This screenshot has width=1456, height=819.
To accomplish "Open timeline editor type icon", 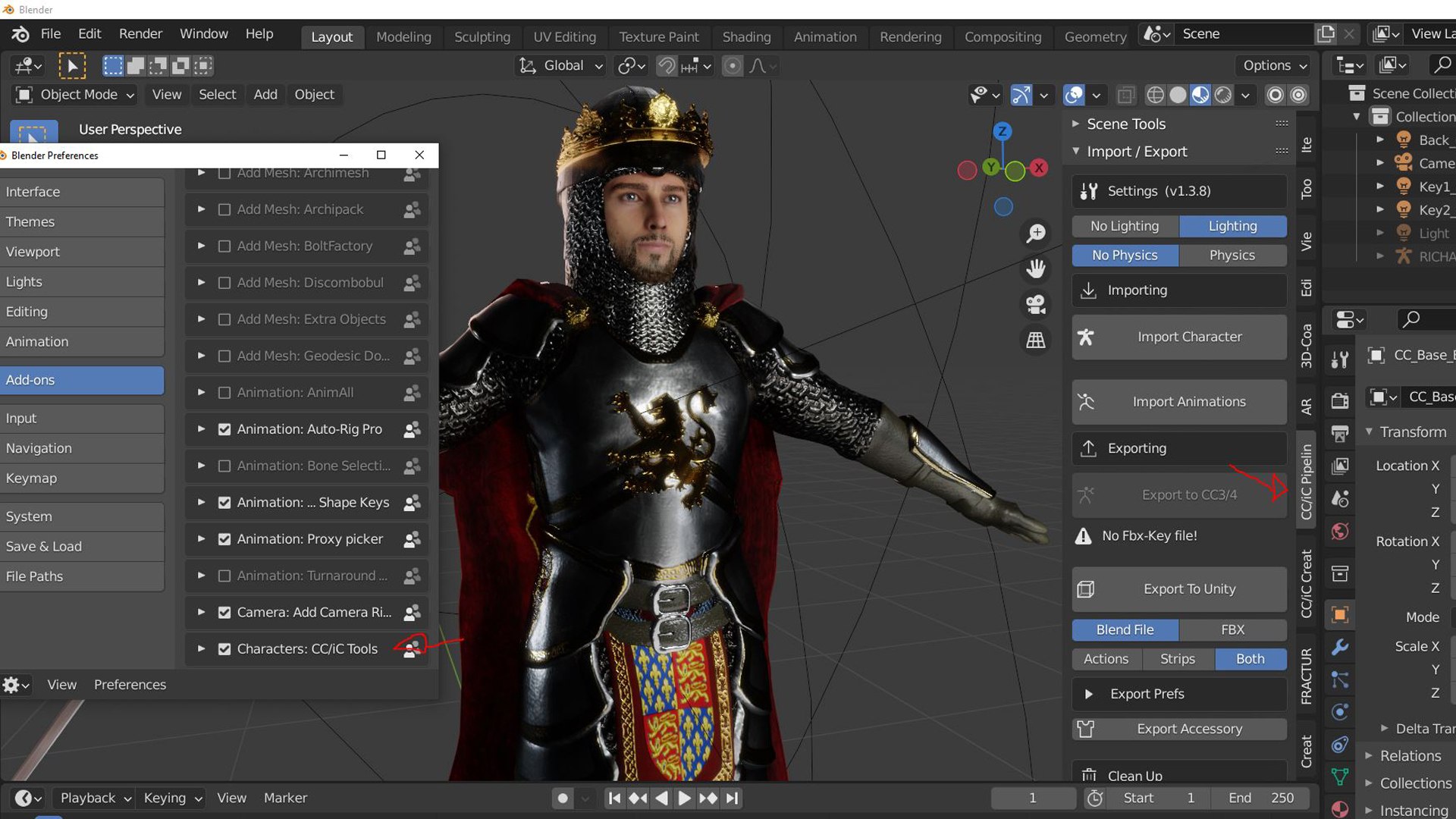I will 28,798.
